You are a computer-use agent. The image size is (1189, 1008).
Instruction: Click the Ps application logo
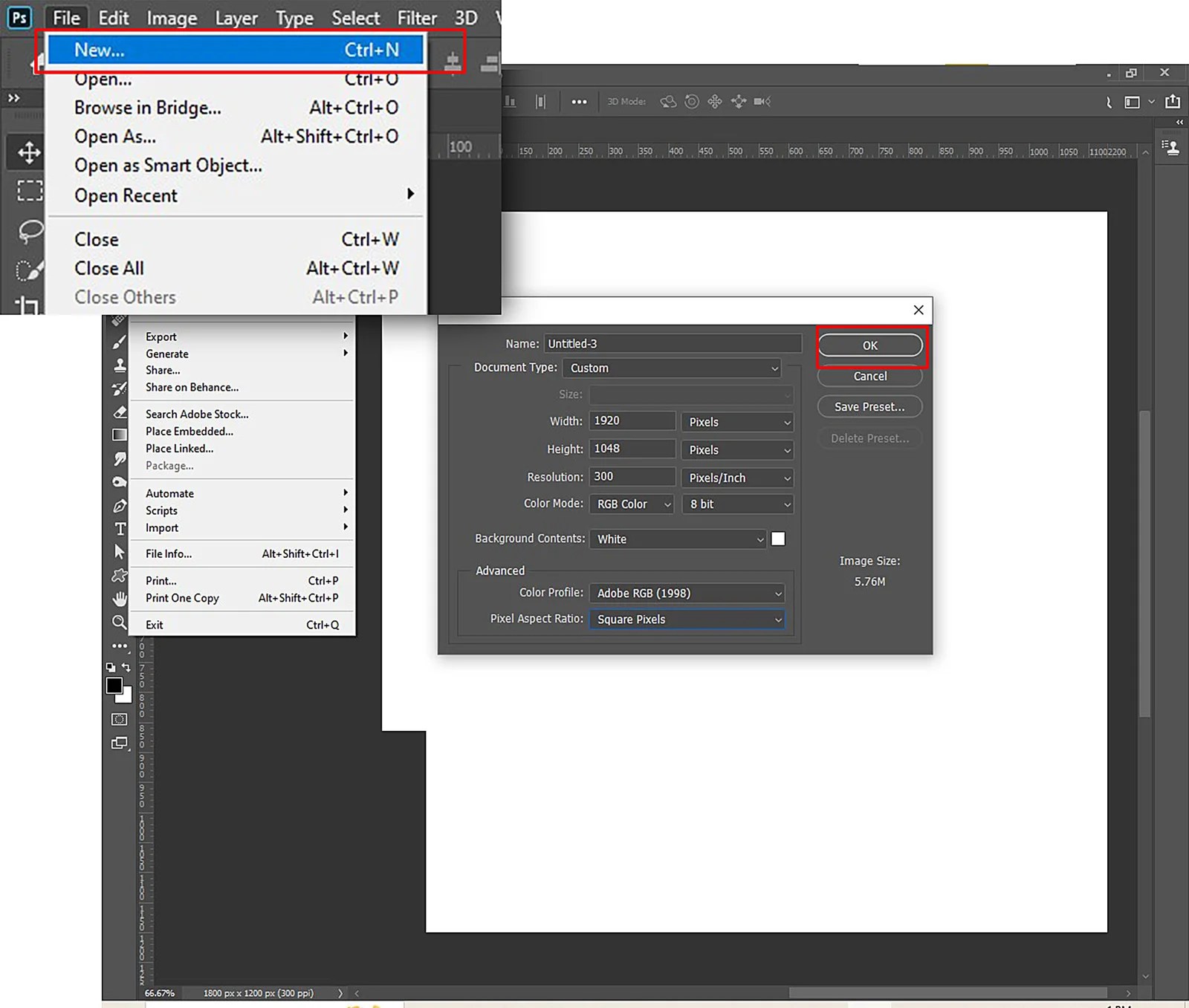point(19,17)
